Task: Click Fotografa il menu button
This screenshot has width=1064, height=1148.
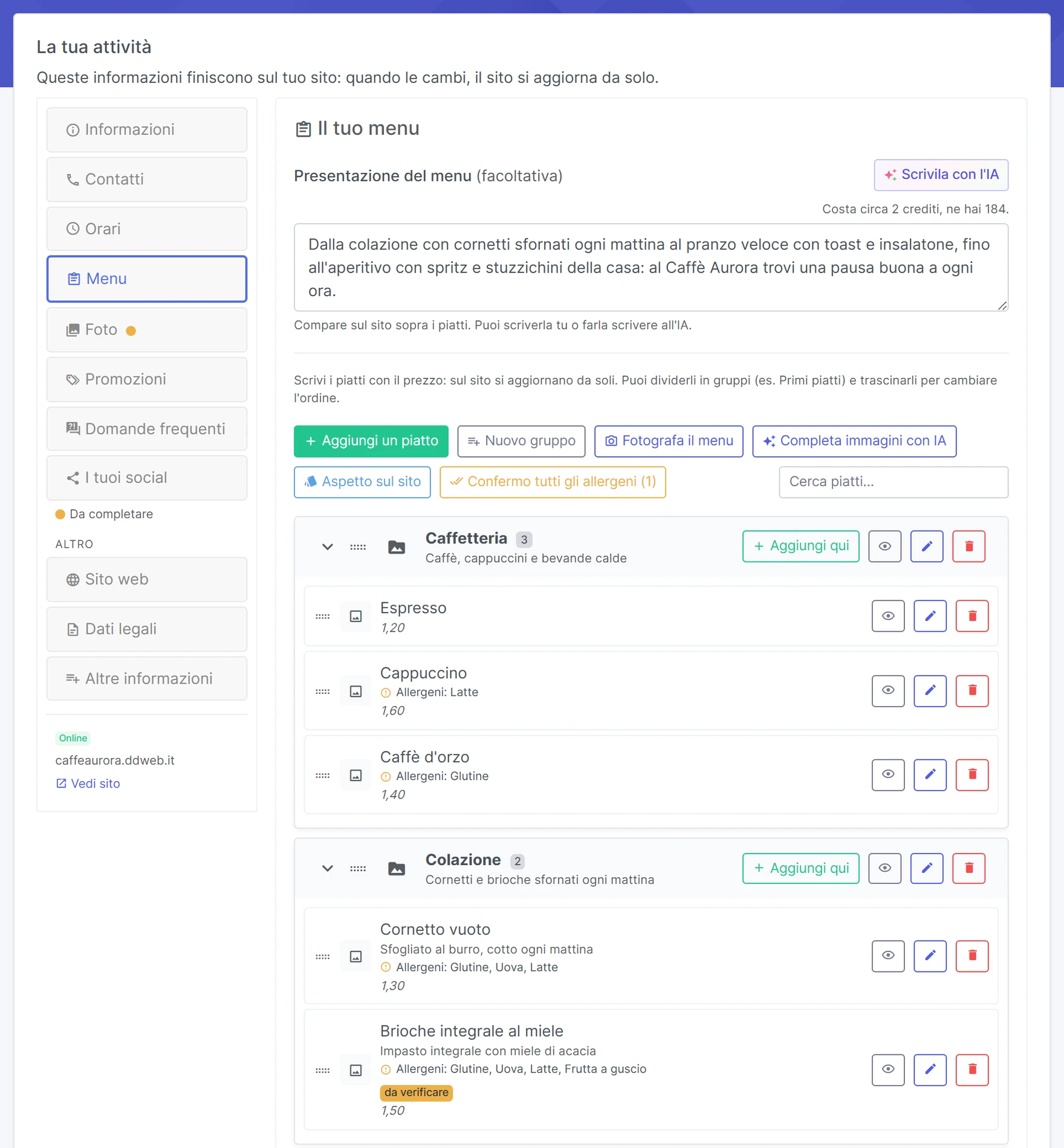Action: click(669, 441)
